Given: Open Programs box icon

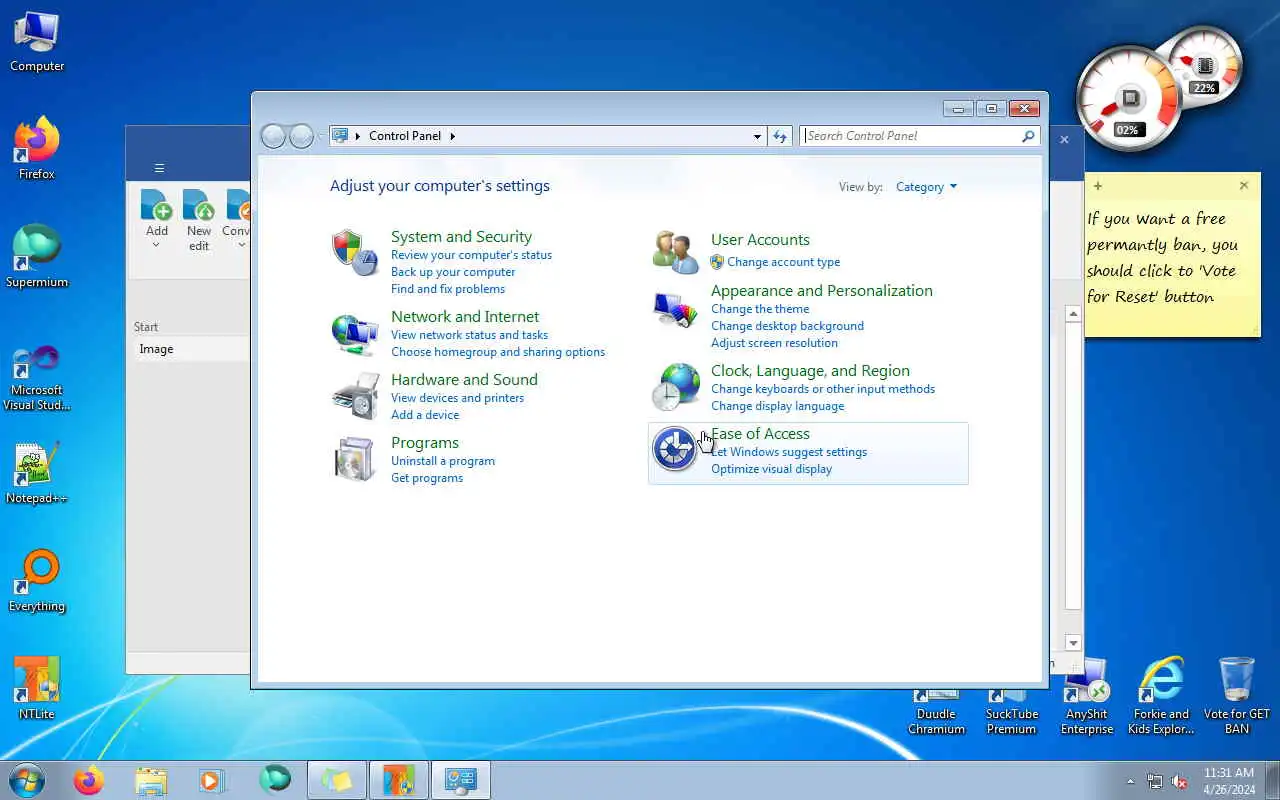Looking at the screenshot, I should [x=354, y=459].
